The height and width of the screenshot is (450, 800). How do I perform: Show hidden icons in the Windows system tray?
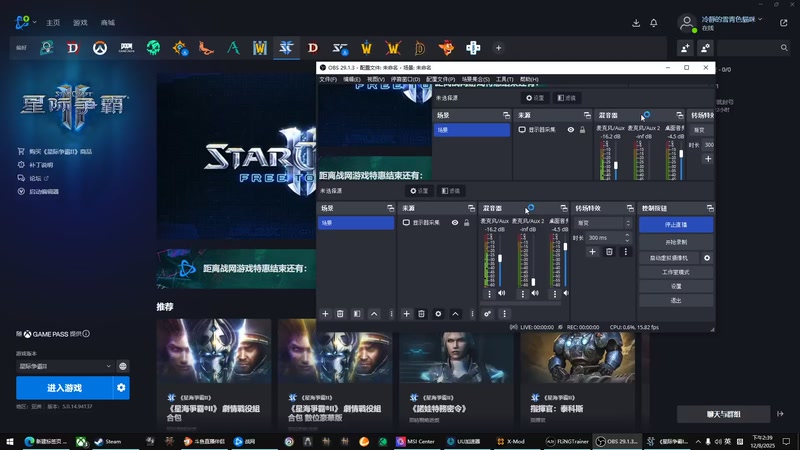pyautogui.click(x=697, y=441)
